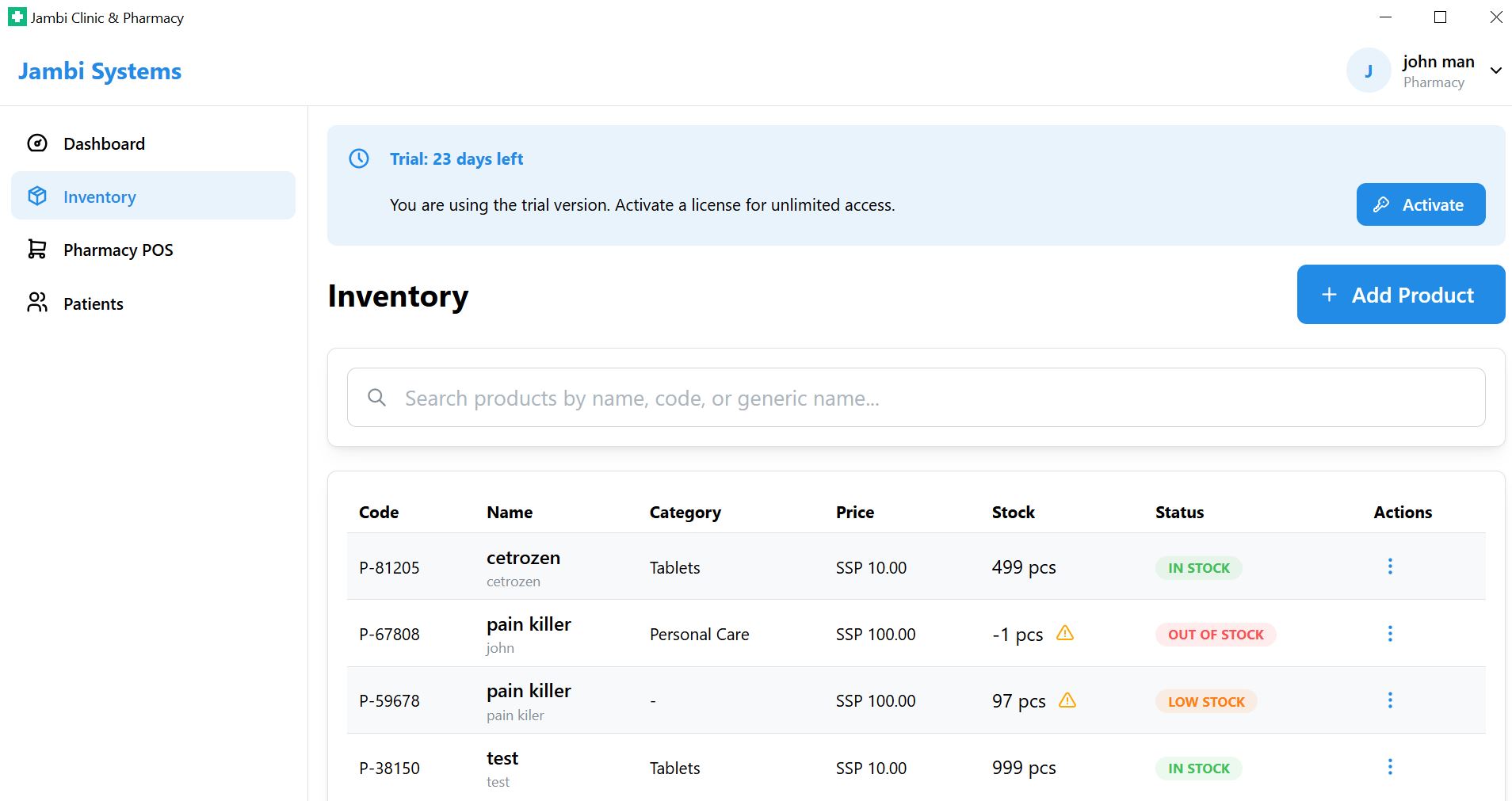Click the magnifier icon in search box
The height and width of the screenshot is (801, 1512).
(377, 398)
